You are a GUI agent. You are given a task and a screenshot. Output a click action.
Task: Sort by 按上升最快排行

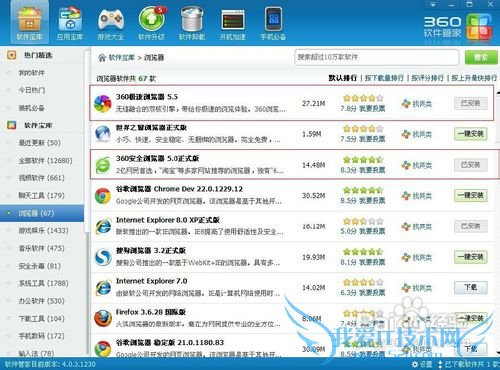tap(474, 78)
